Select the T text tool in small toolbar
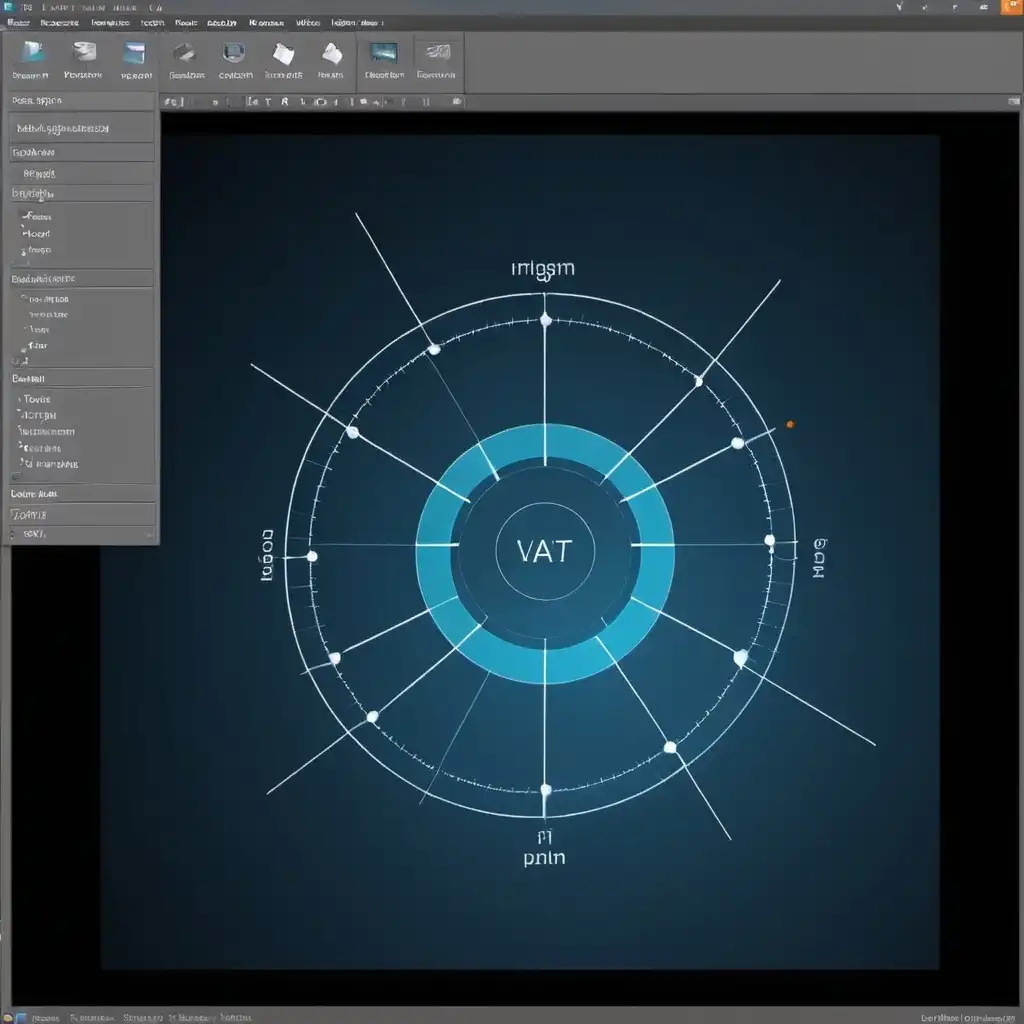This screenshot has width=1024, height=1024. (268, 102)
